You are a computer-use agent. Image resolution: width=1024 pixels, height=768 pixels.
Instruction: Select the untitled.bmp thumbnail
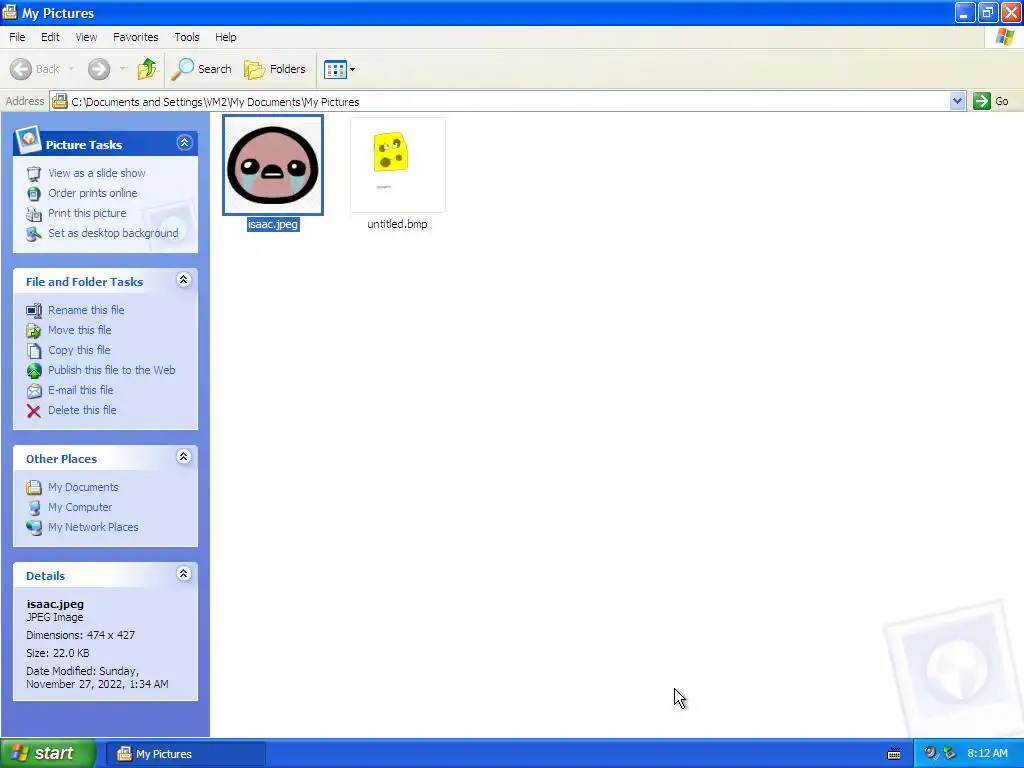click(398, 165)
